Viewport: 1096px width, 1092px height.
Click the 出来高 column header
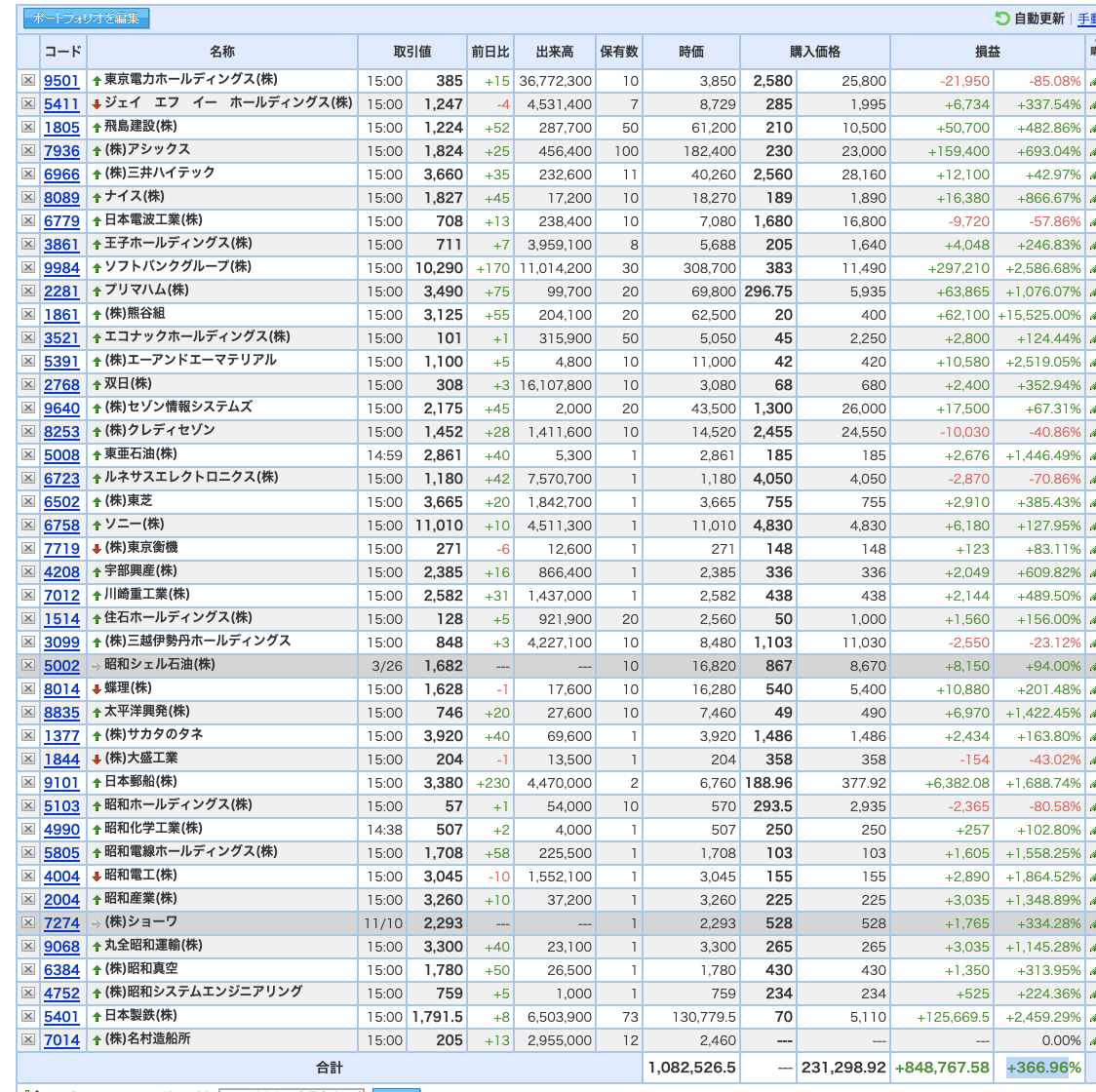(555, 52)
